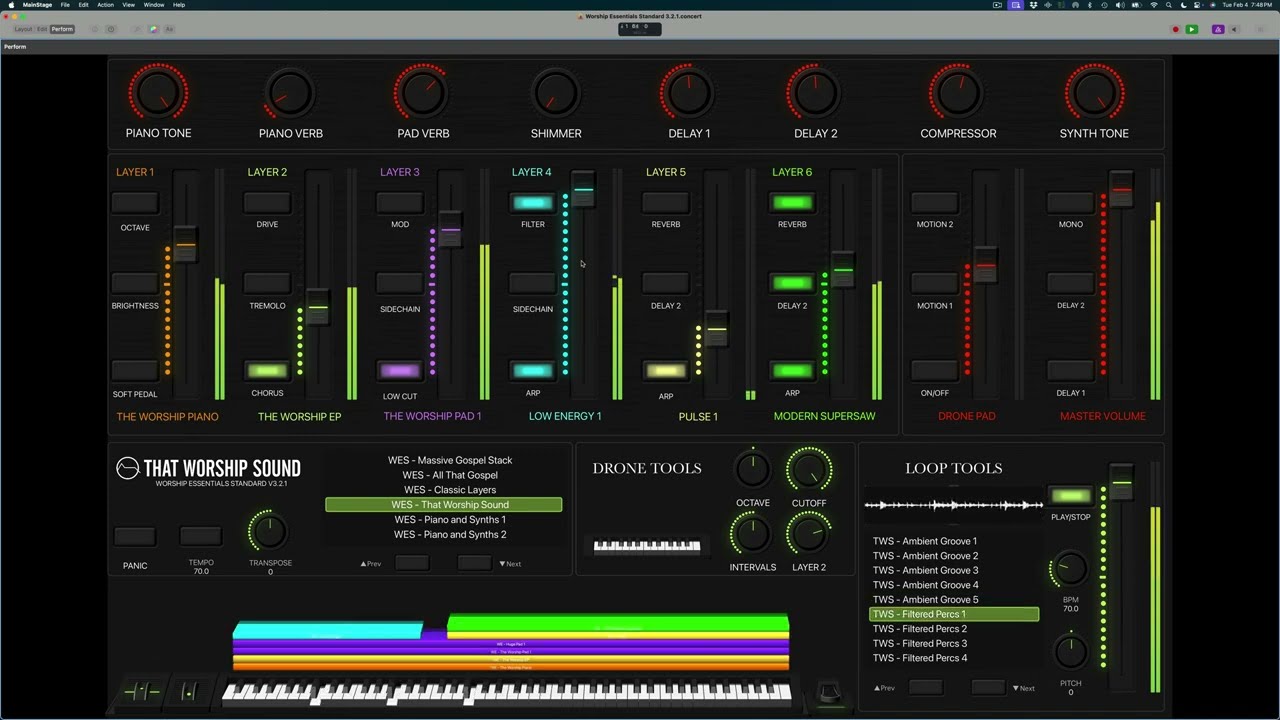Click the PIANO VERB knob
The width and height of the screenshot is (1280, 720).
290,93
